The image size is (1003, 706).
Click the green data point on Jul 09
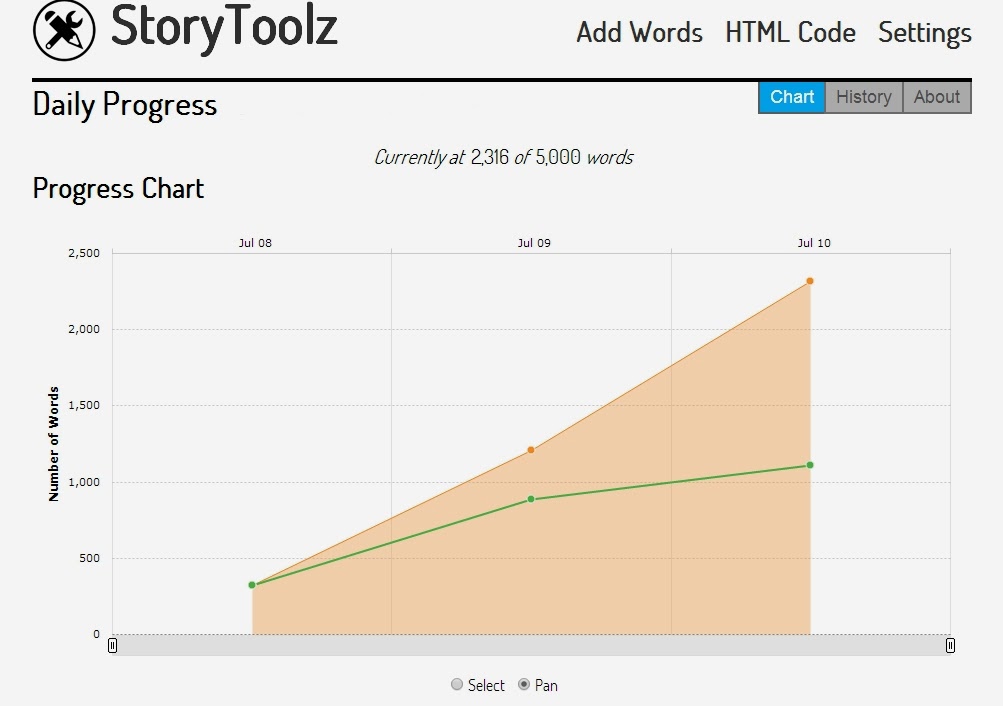click(x=531, y=499)
